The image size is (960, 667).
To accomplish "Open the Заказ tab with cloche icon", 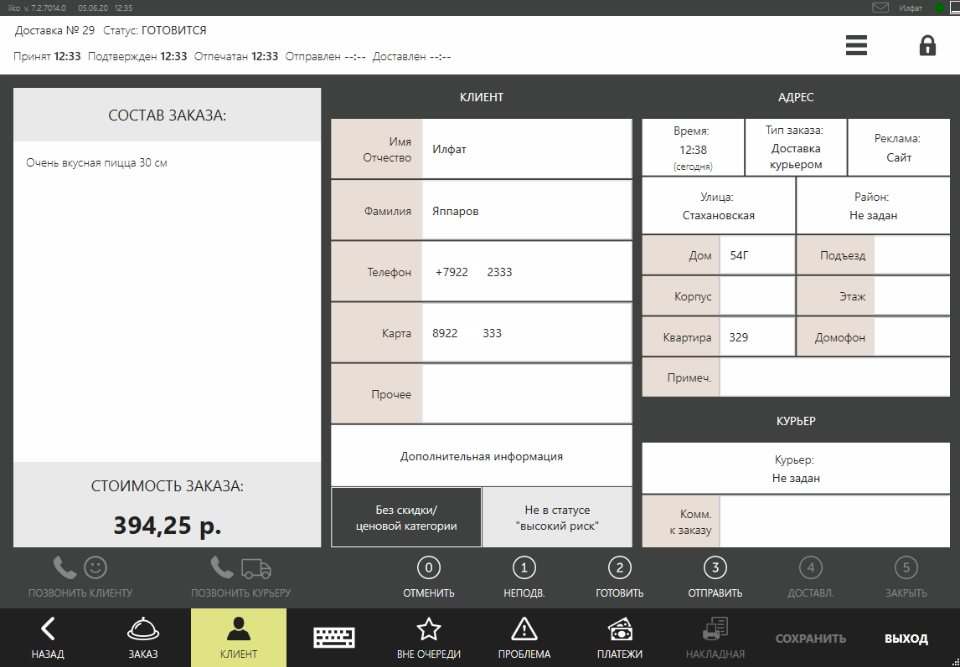I will pyautogui.click(x=143, y=638).
